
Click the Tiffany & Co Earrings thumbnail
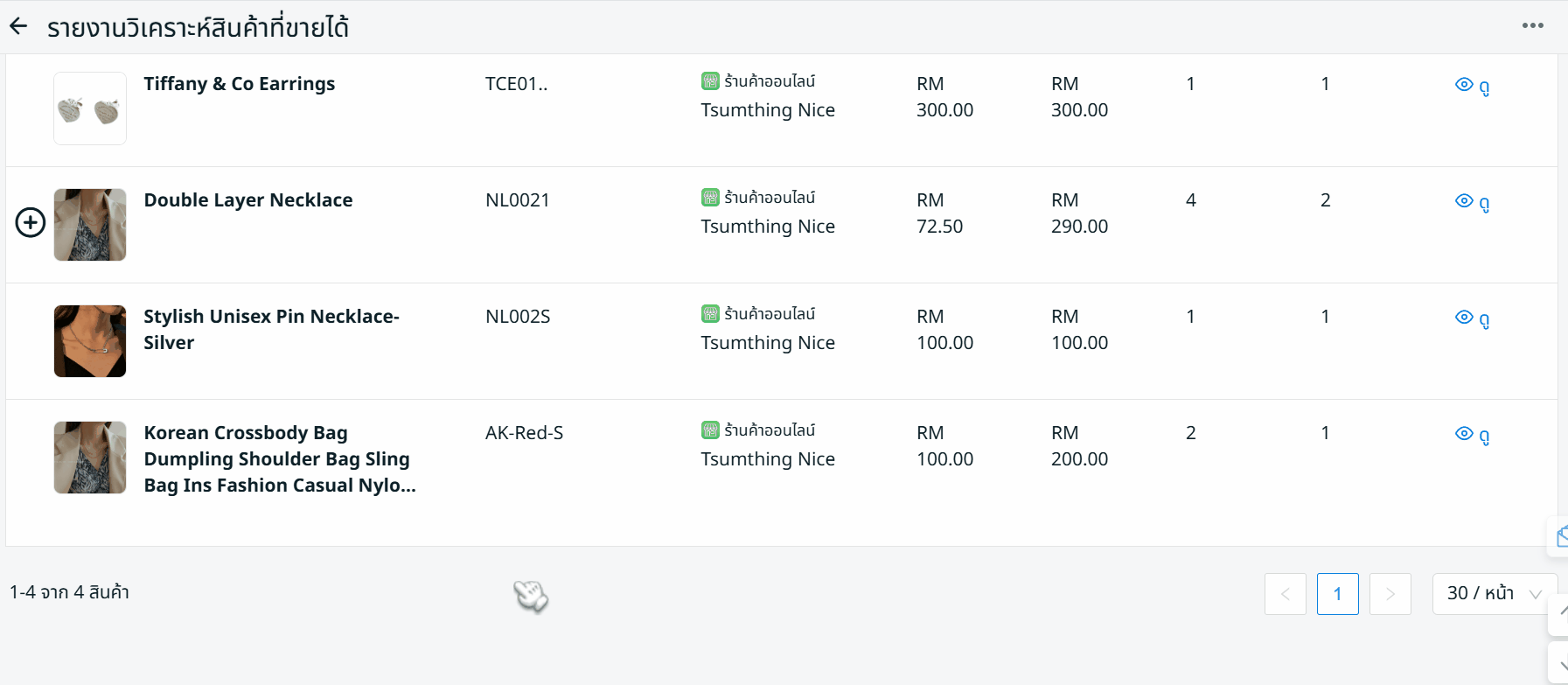pyautogui.click(x=90, y=108)
